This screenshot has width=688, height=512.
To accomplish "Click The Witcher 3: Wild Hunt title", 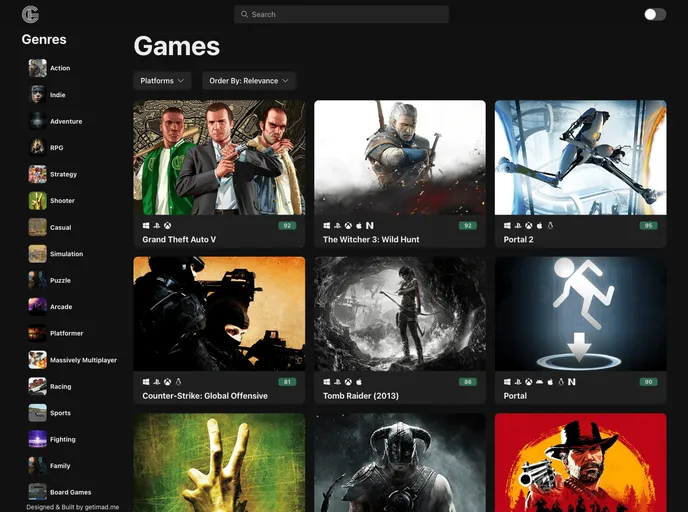I will 371,240.
